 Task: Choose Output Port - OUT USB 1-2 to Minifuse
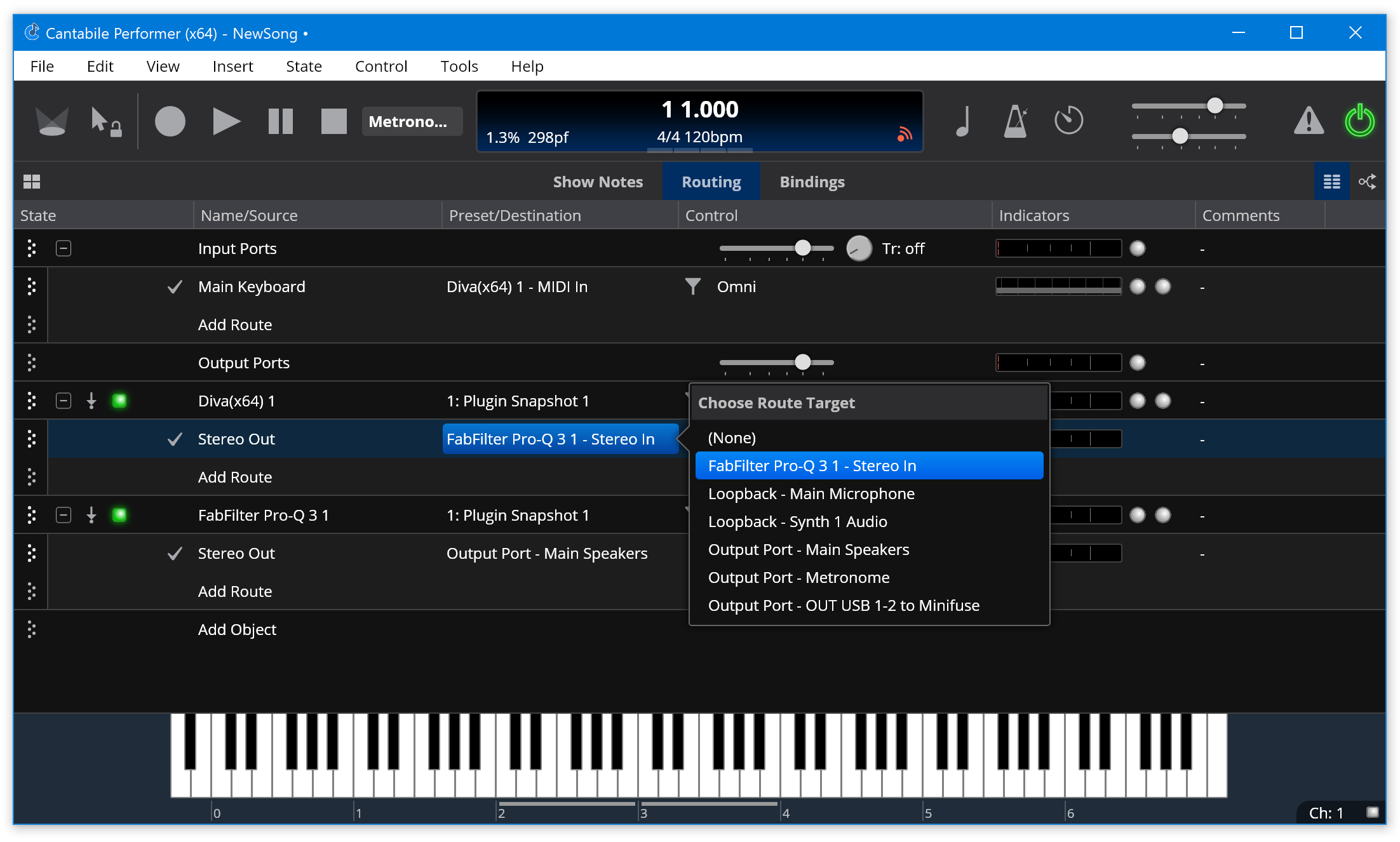869,605
